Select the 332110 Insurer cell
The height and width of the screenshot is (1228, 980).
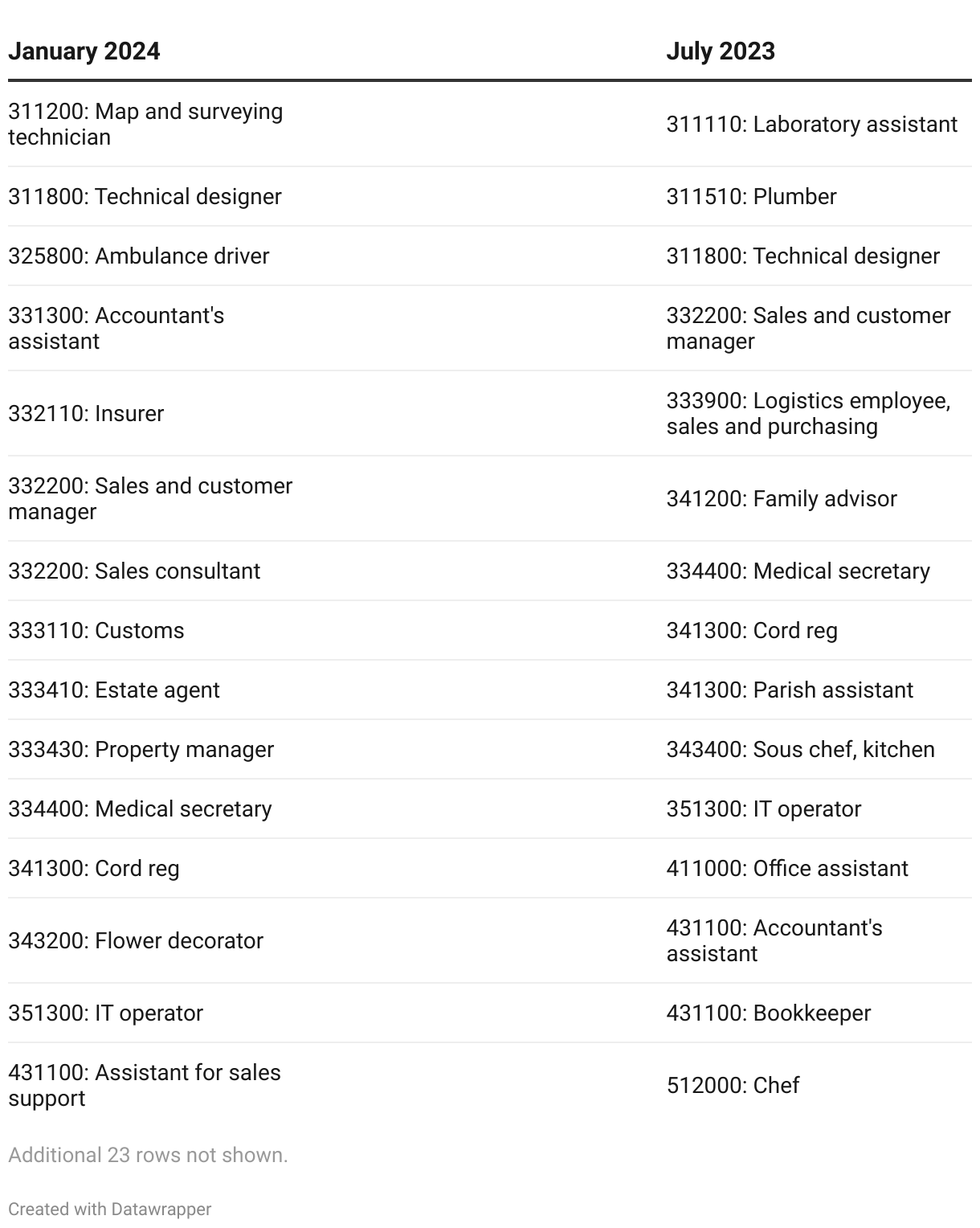click(86, 414)
